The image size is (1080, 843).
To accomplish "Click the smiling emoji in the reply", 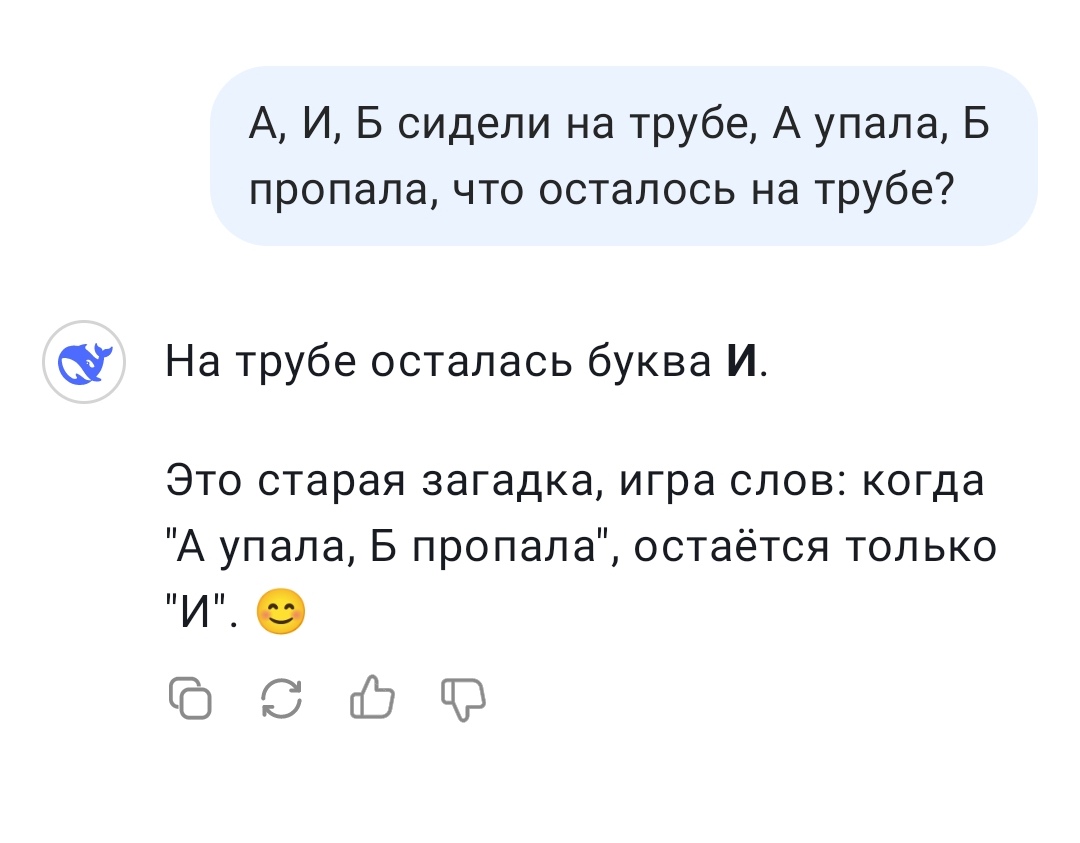I will (280, 612).
